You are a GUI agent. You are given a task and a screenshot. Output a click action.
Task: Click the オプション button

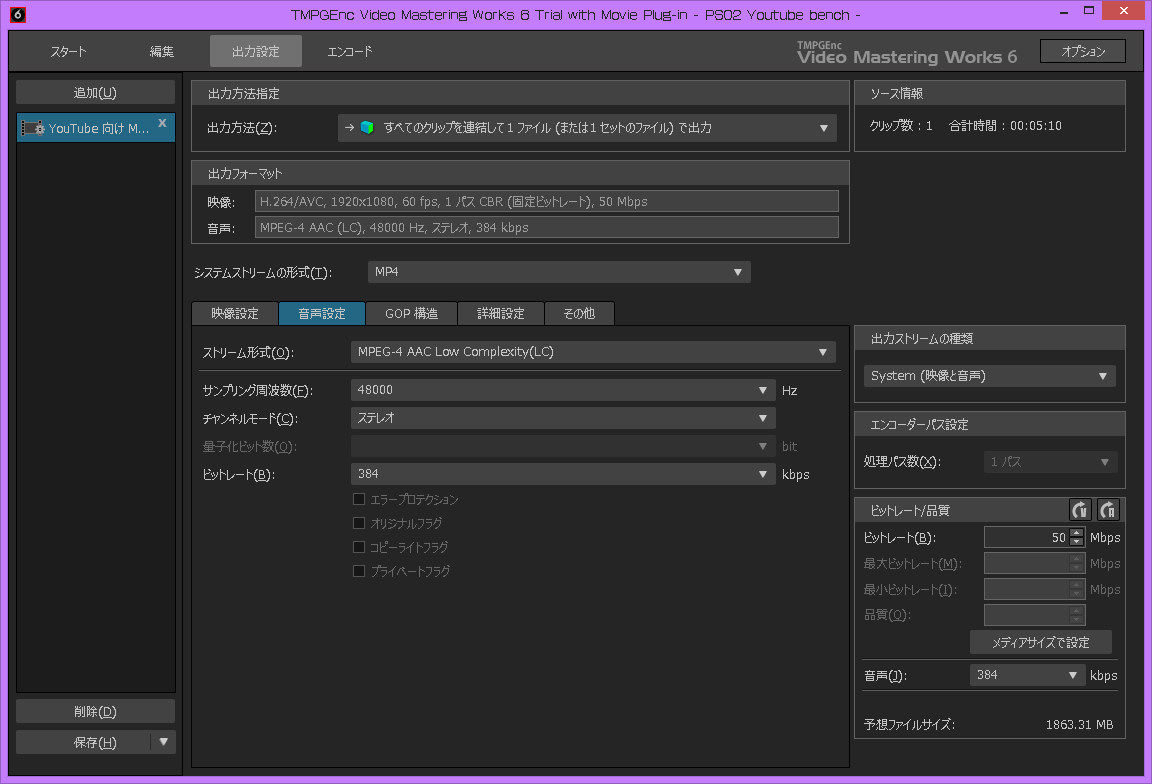click(x=1083, y=51)
